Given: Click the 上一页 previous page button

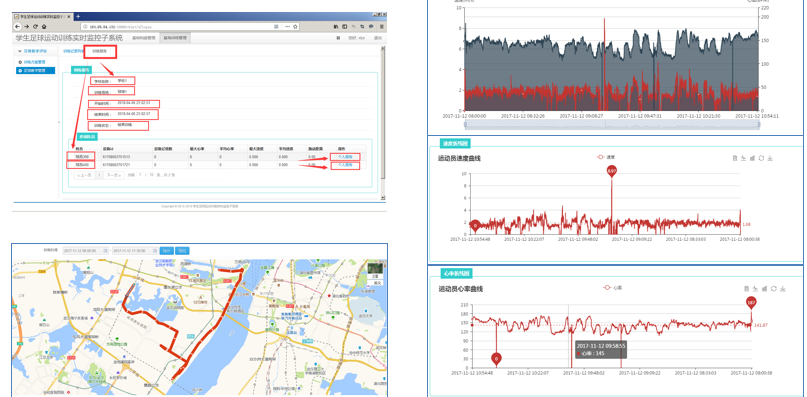Looking at the screenshot, I should point(84,175).
